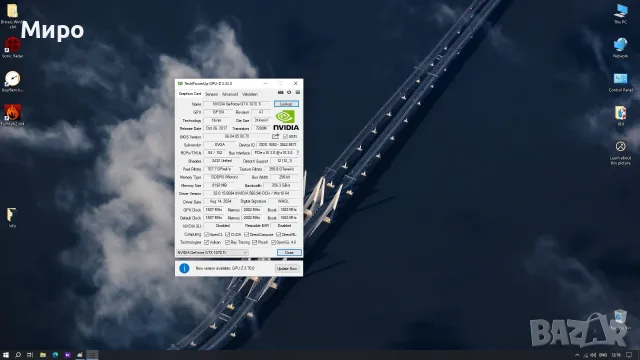Toggle the OpenCL checkbox
Screen dimensions: 640x360
207,234
